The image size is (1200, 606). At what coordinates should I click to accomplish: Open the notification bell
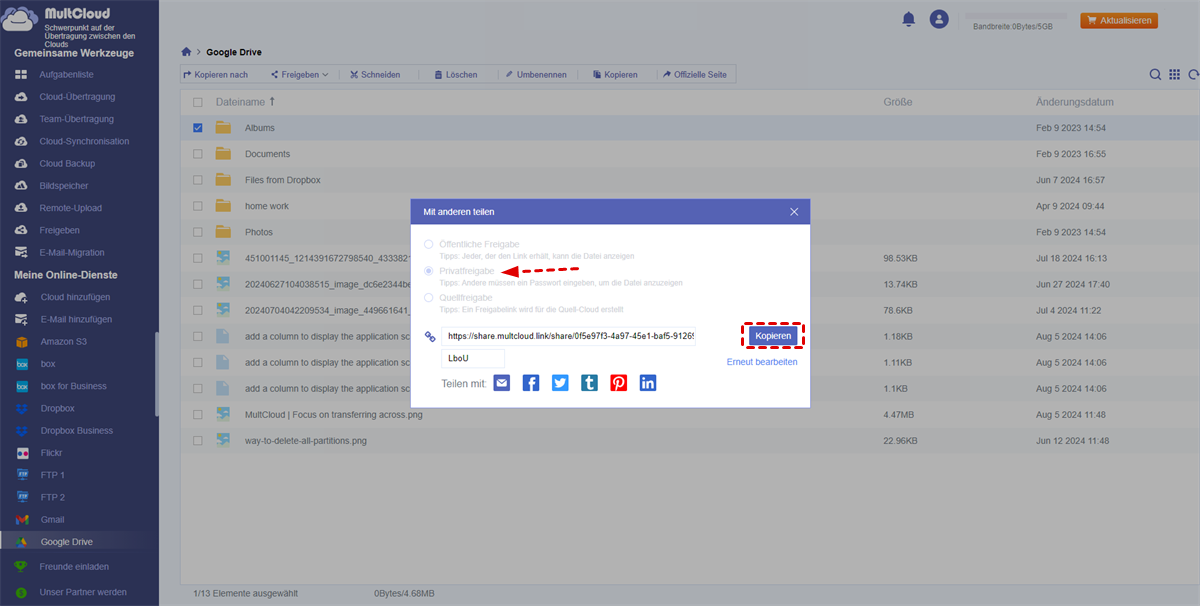pyautogui.click(x=909, y=19)
